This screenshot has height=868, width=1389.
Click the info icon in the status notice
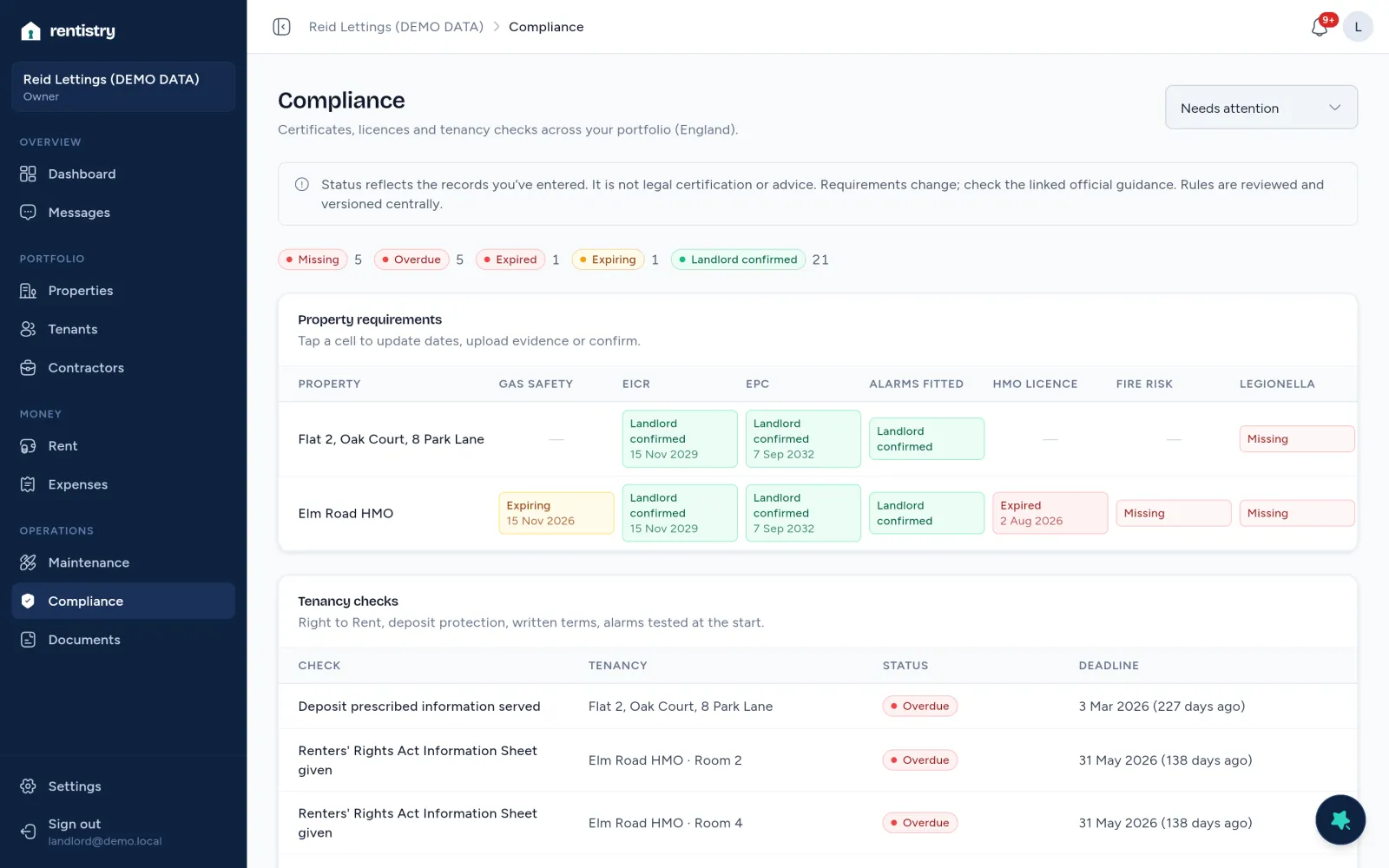pyautogui.click(x=302, y=184)
